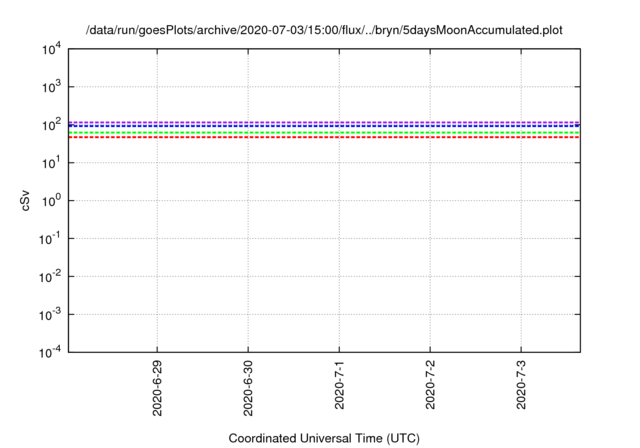Click the plot file path title
The width and height of the screenshot is (640, 448).
tap(324, 30)
